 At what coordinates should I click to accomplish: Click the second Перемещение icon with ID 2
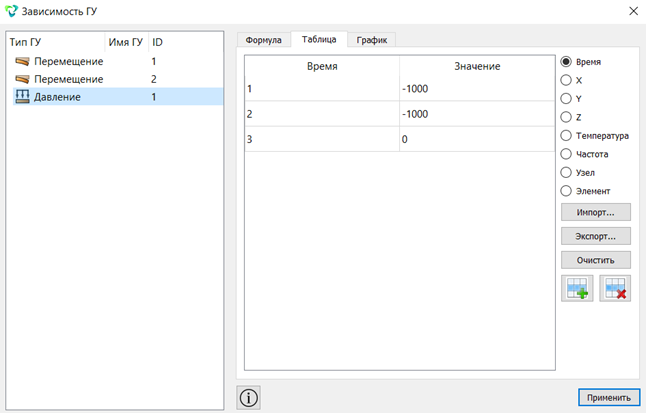pyautogui.click(x=22, y=79)
